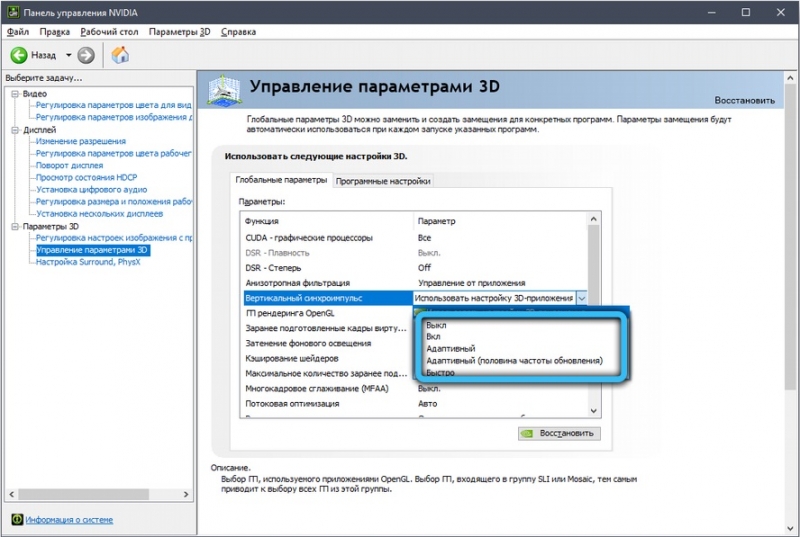Click main page scroll down arrow
The height and width of the screenshot is (537, 800).
(790, 529)
